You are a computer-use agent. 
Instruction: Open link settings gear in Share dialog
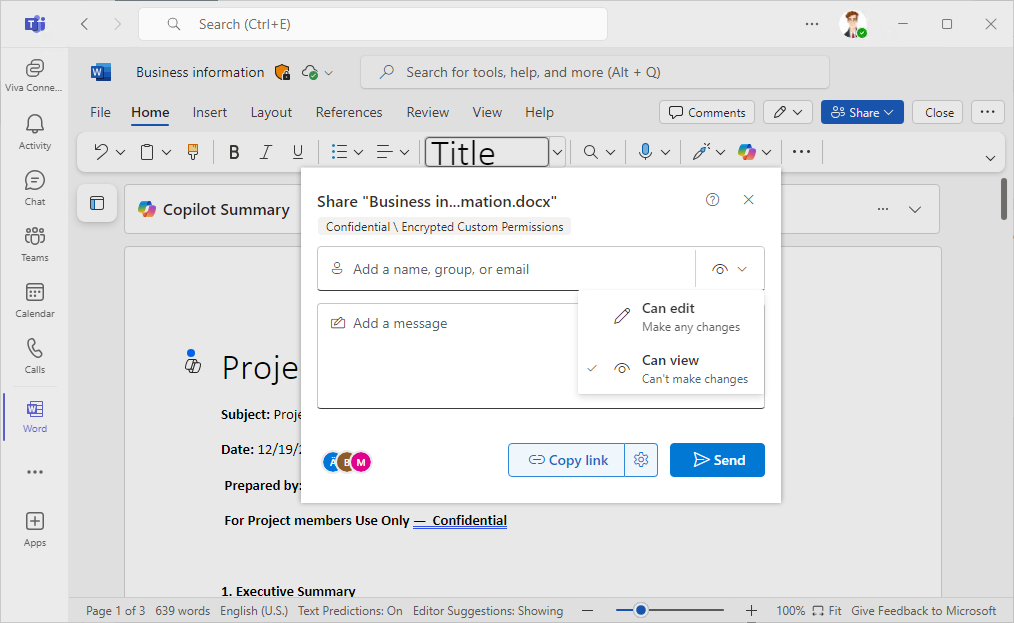[x=642, y=460]
